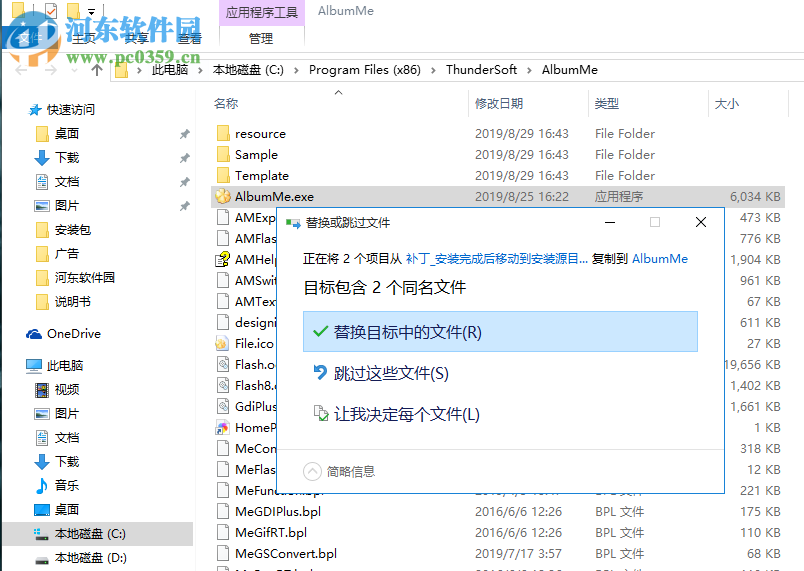Close the replace or skip files dialog
The height and width of the screenshot is (571, 804).
[x=701, y=222]
